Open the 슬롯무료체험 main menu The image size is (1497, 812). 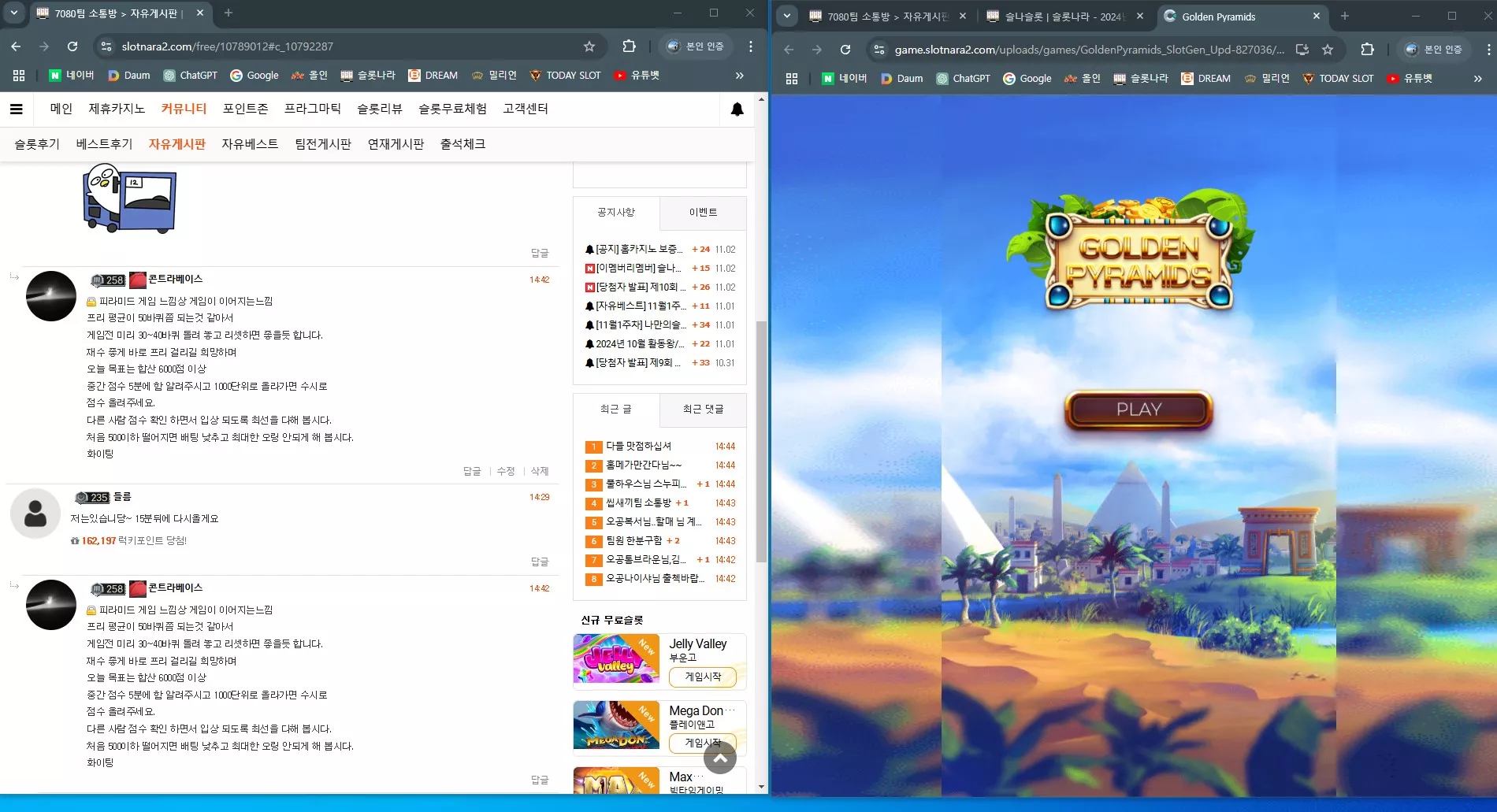click(452, 109)
